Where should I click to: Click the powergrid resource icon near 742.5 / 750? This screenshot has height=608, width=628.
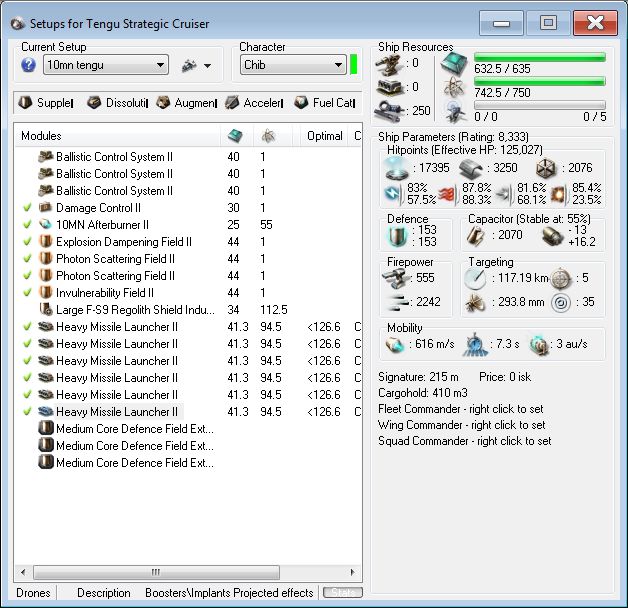455,87
